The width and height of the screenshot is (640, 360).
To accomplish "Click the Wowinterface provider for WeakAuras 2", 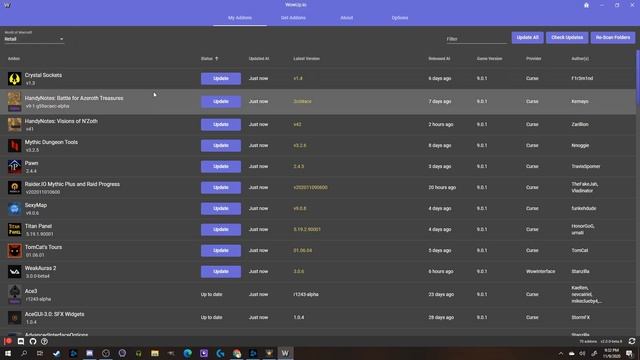I will [x=540, y=271].
